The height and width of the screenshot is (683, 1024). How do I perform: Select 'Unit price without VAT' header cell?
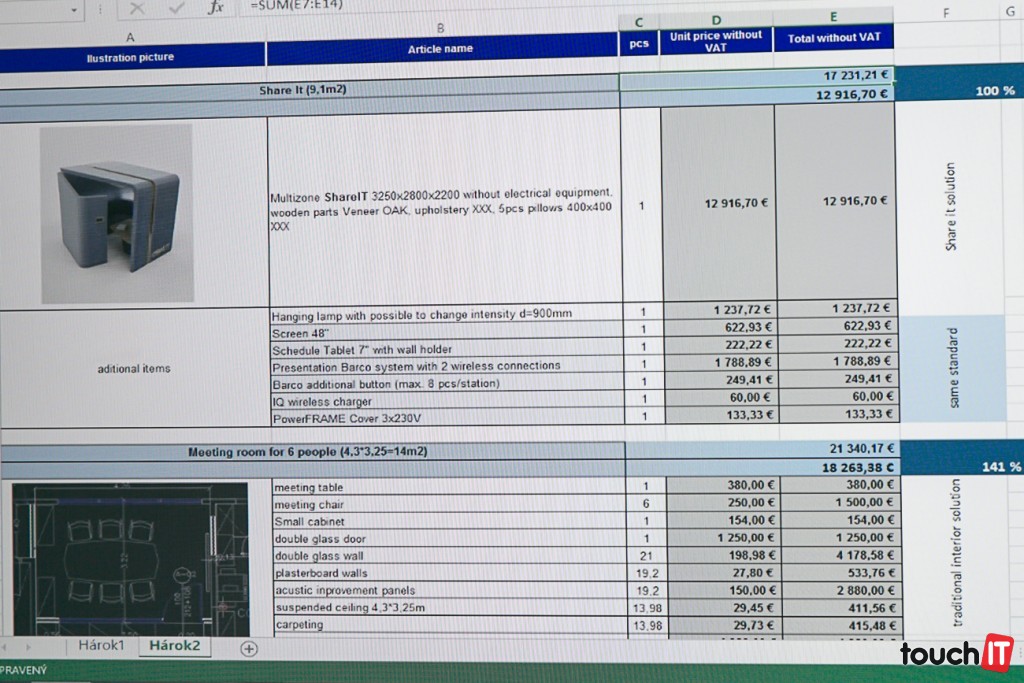(716, 40)
